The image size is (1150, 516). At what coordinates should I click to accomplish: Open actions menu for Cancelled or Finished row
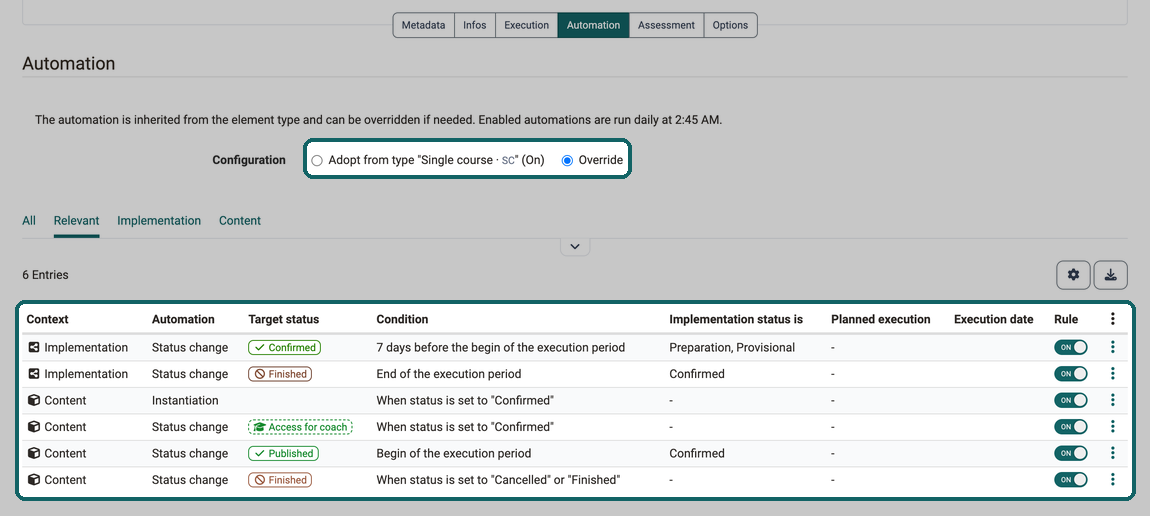[1113, 479]
